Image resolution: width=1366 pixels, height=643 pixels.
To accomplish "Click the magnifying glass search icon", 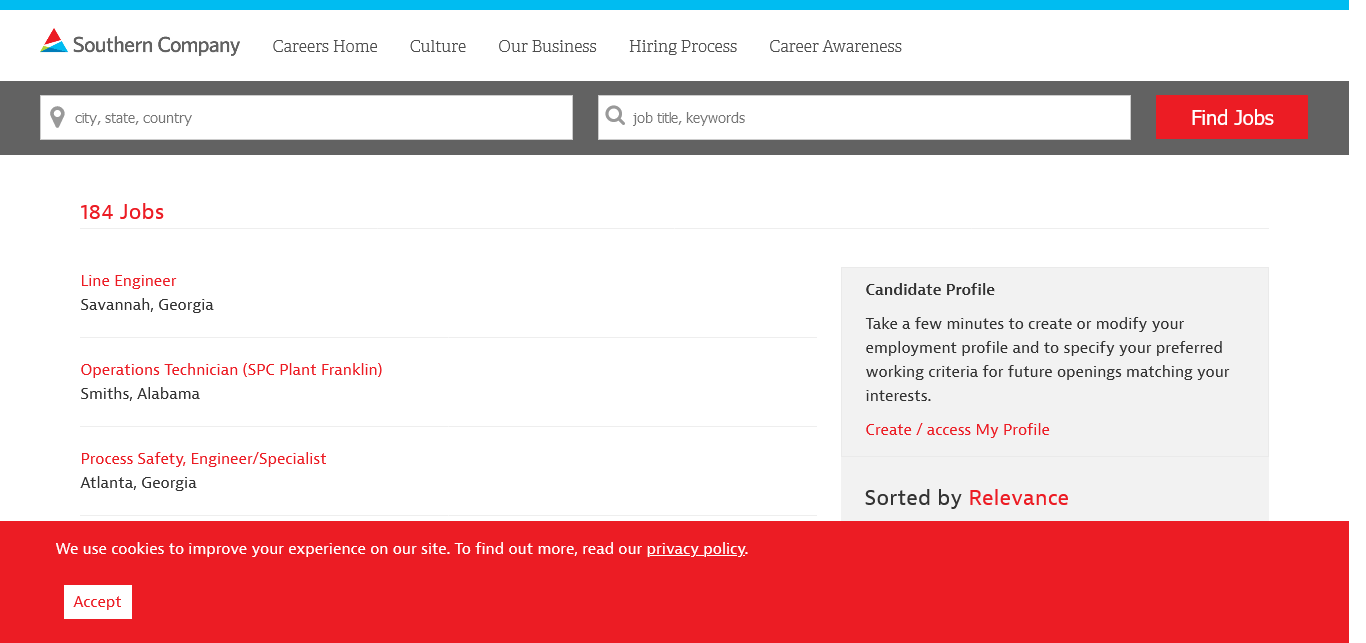I will point(615,116).
